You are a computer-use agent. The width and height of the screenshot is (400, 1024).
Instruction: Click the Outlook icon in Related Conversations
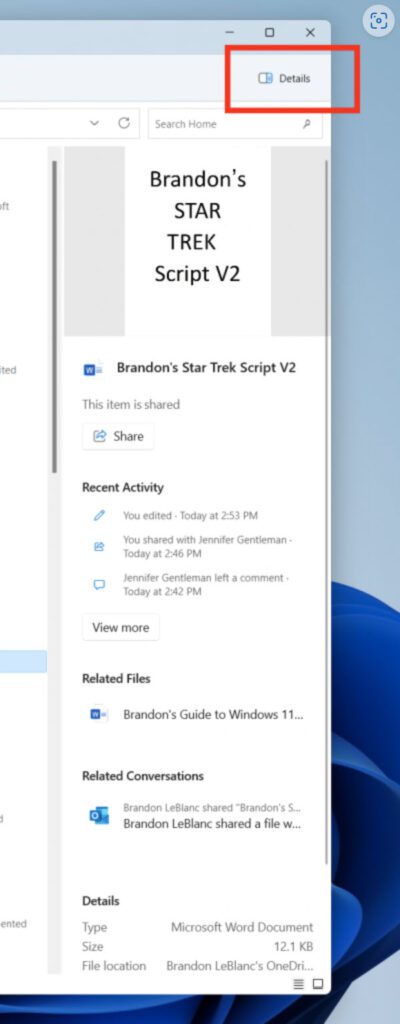99,815
